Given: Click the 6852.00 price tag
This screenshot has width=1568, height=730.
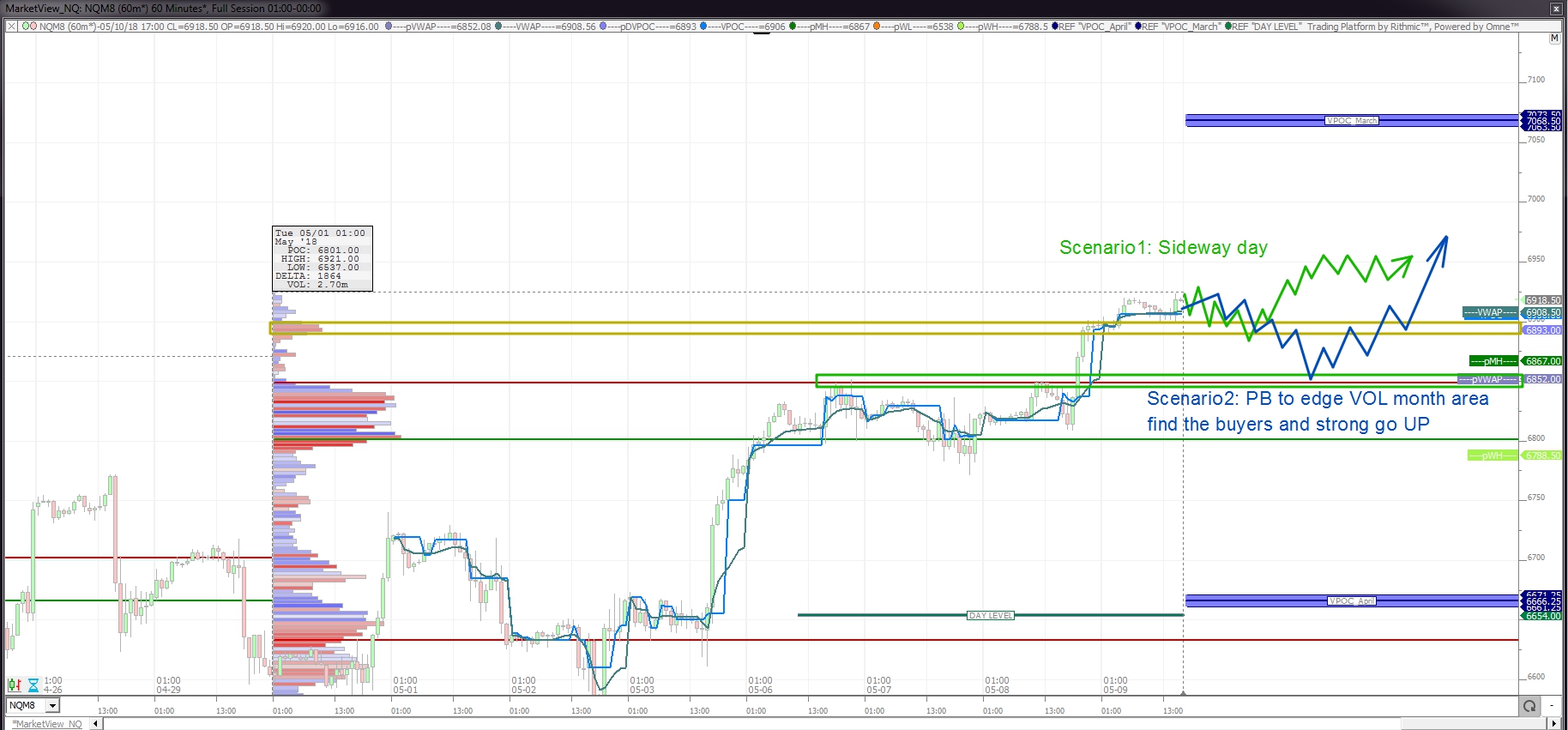Looking at the screenshot, I should [1542, 379].
